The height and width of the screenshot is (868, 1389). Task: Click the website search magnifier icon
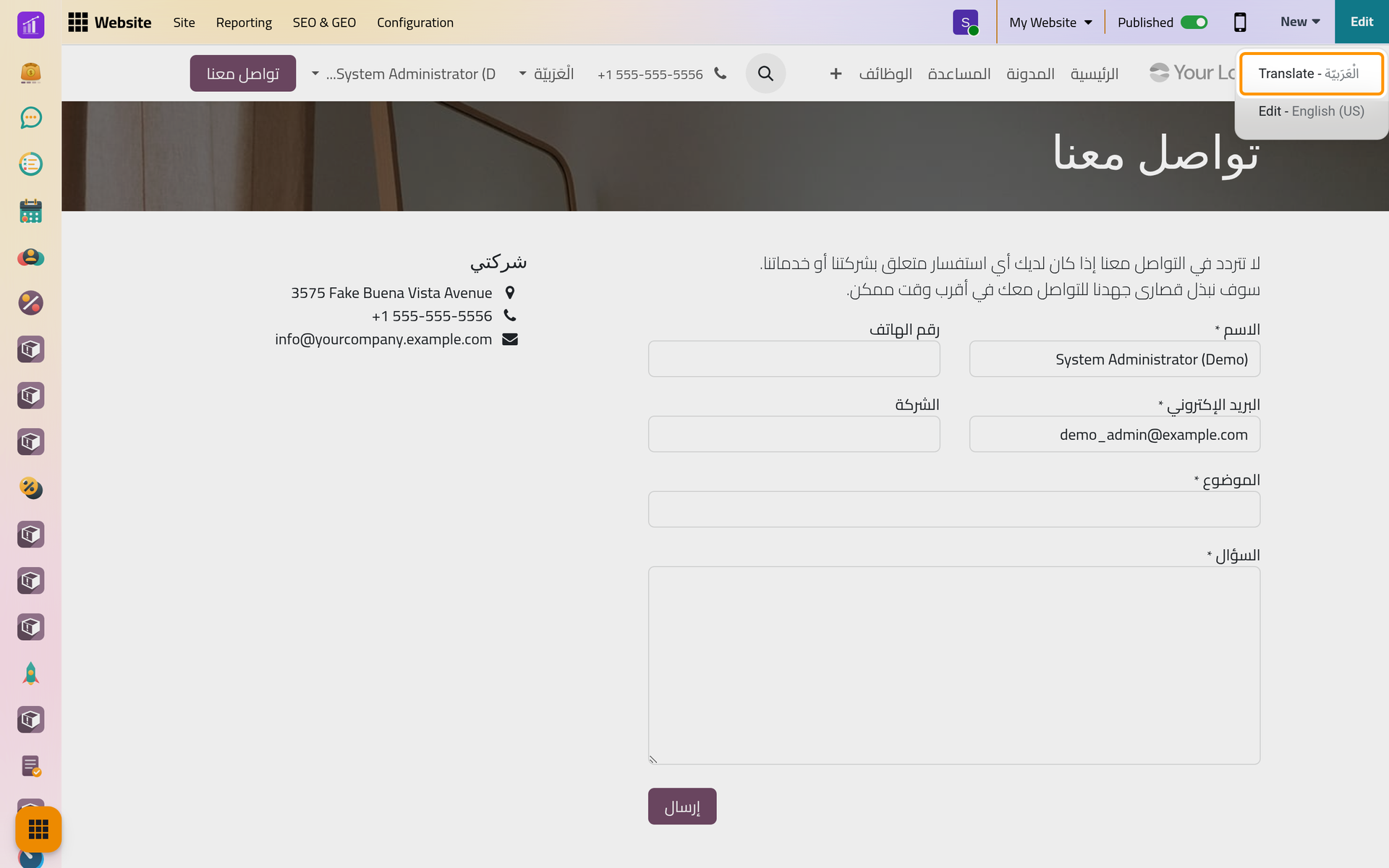(x=765, y=73)
